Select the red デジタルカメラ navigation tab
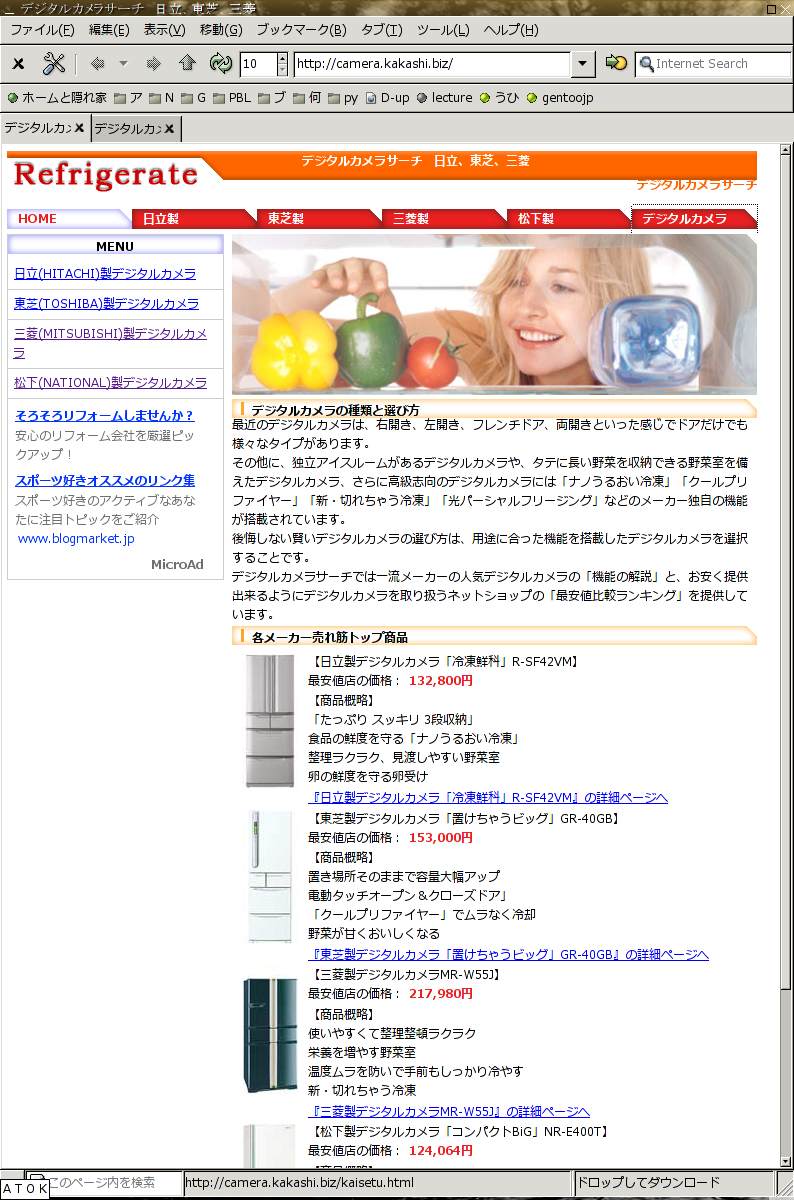 tap(694, 219)
